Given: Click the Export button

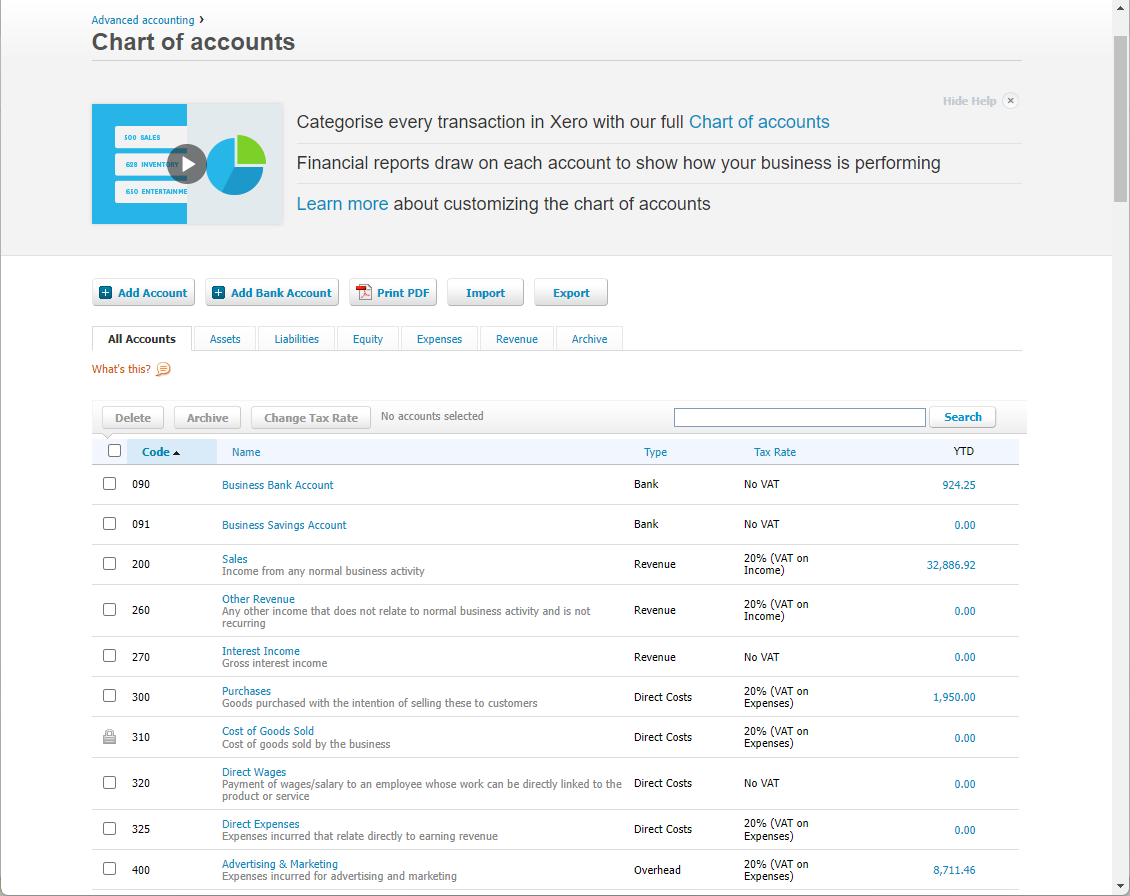Looking at the screenshot, I should [x=570, y=292].
